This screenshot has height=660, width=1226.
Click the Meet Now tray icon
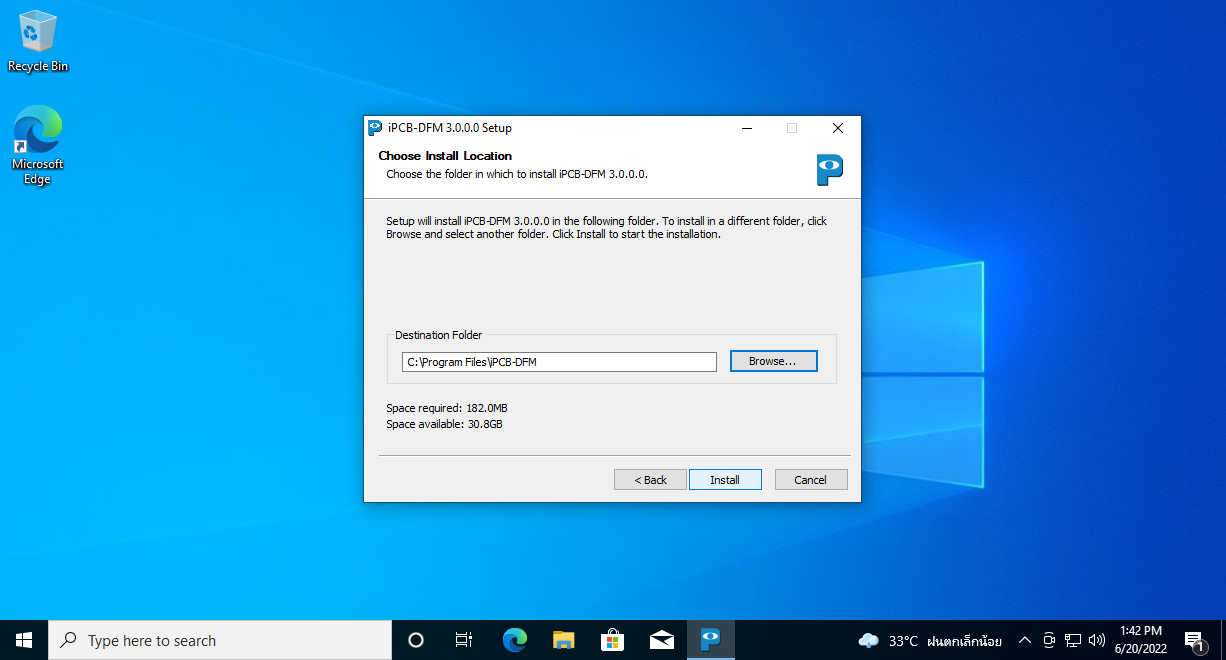1049,641
